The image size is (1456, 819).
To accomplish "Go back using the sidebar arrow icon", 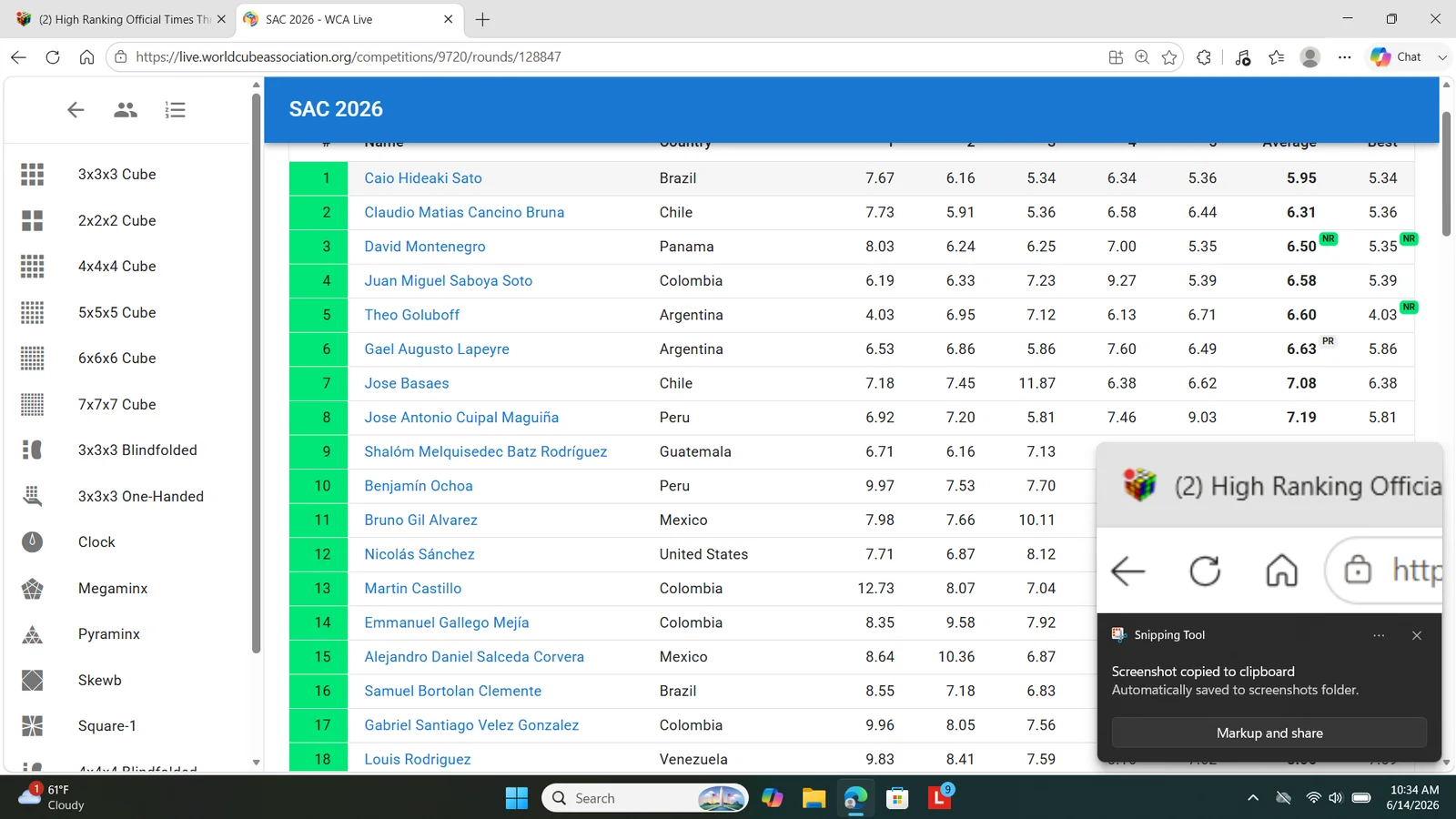I will (76, 110).
